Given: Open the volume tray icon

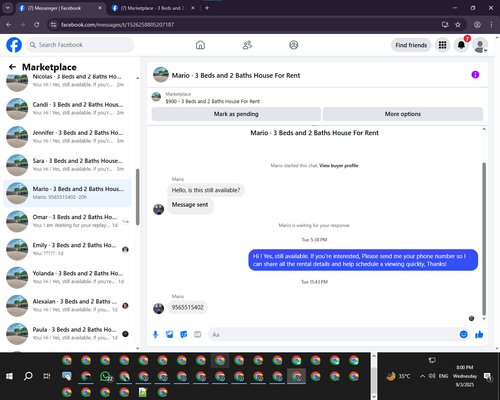Looking at the screenshot, I should click(432, 376).
